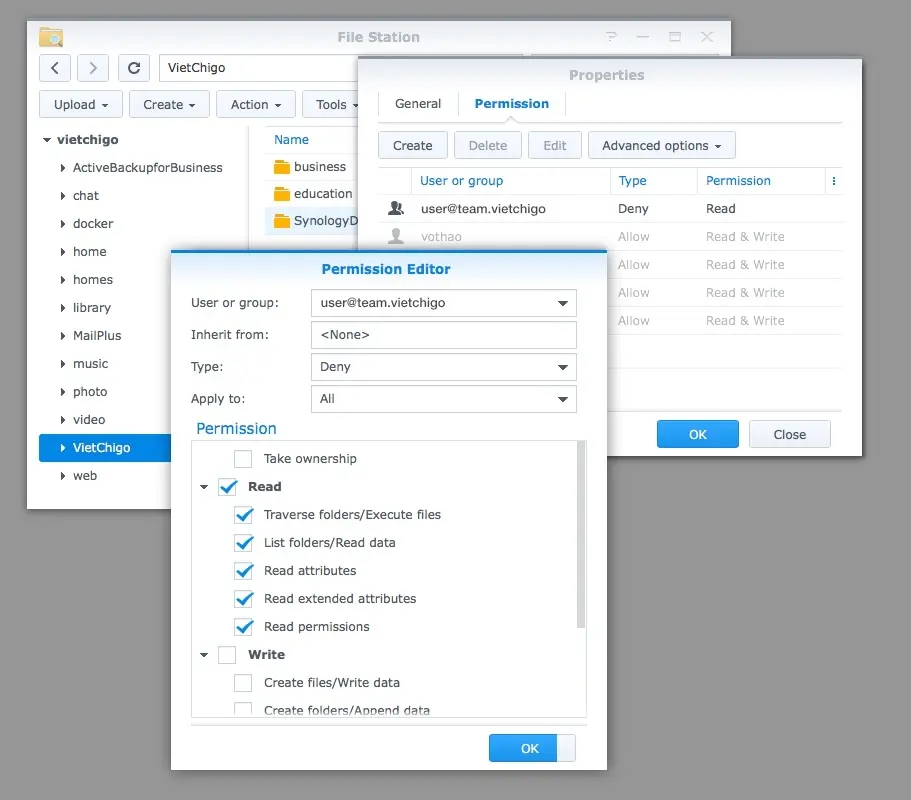Click the Edit permission button
Screen dimensions: 911x800
pos(555,145)
